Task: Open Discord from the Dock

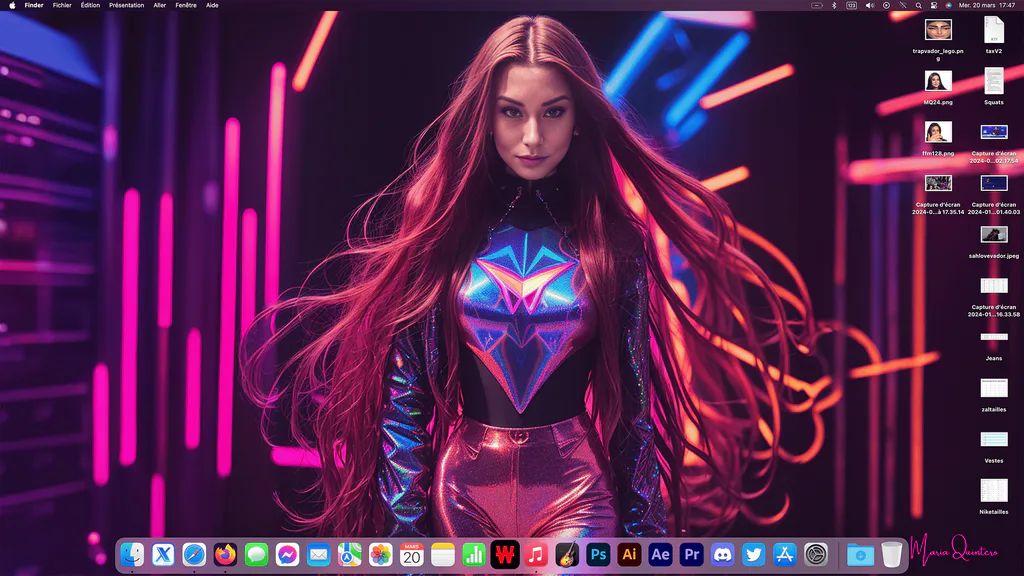Action: (722, 554)
